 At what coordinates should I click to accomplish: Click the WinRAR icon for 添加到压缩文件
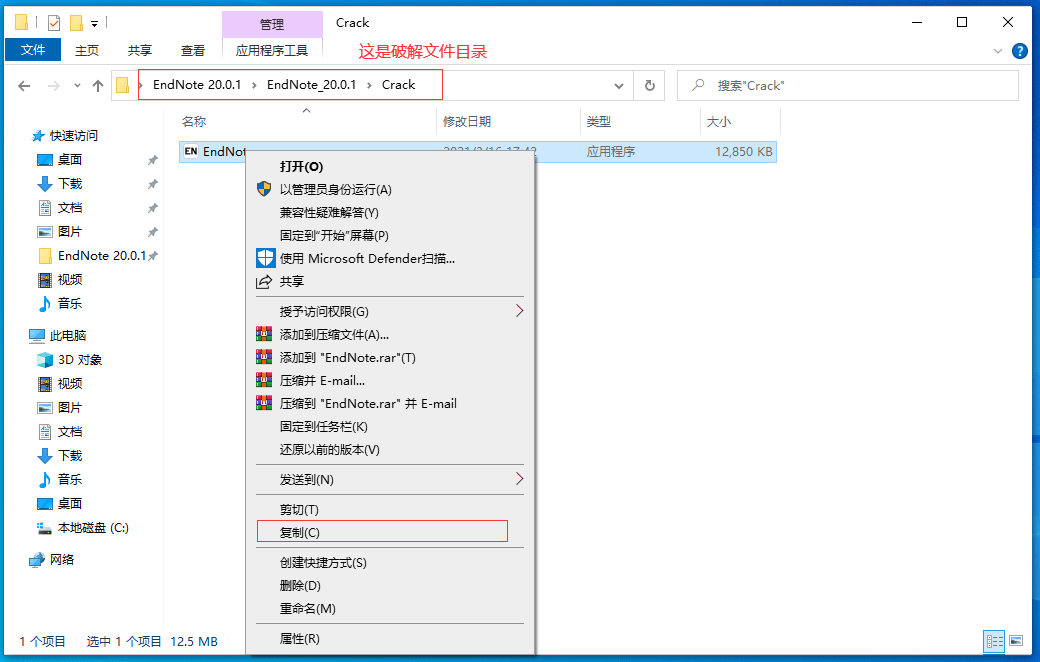(x=264, y=334)
